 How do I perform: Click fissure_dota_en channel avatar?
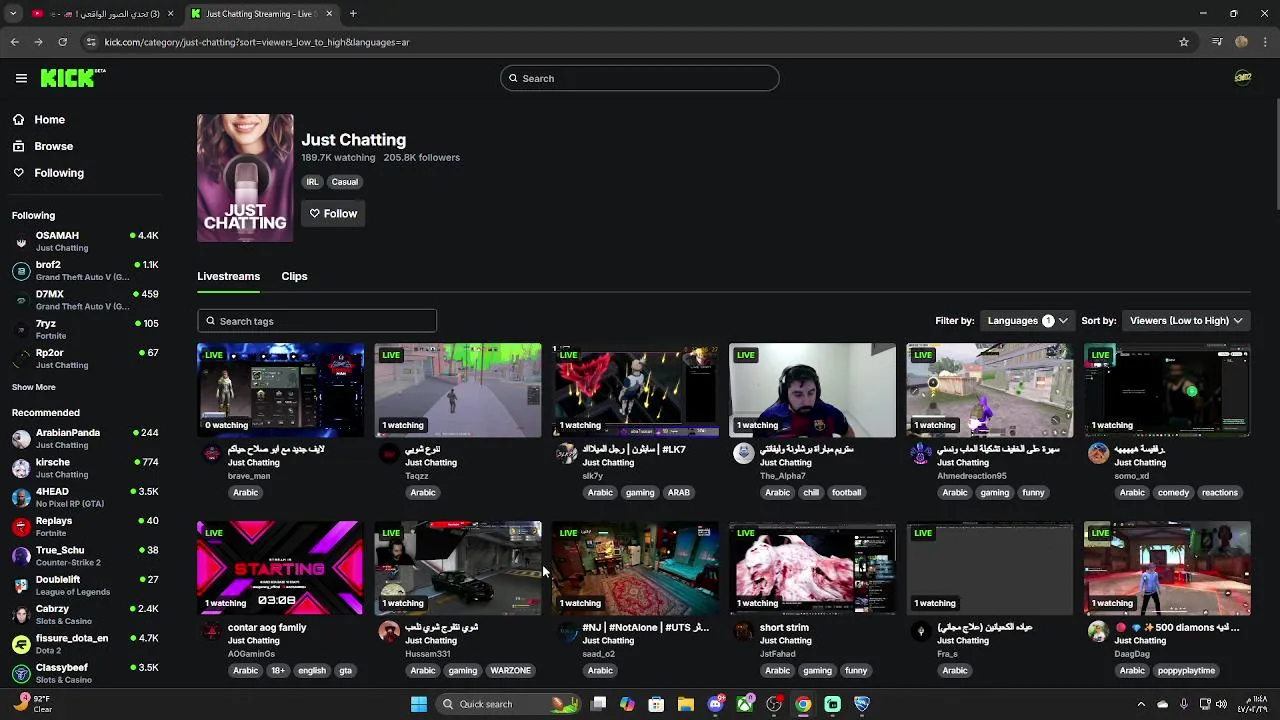tap(21, 644)
